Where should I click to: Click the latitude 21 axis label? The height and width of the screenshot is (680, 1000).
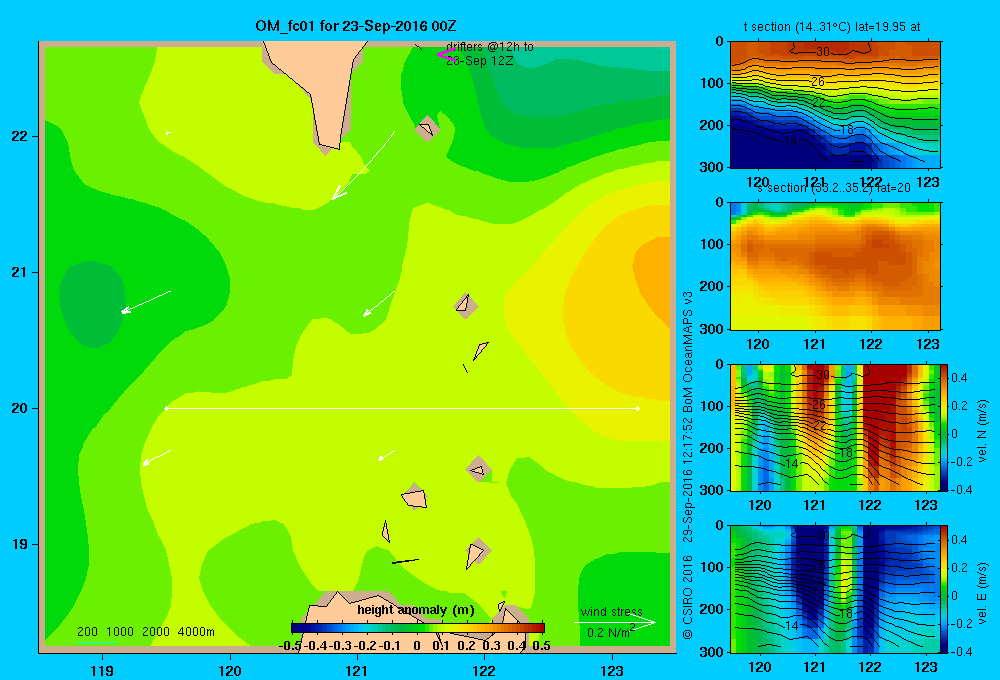pos(19,272)
